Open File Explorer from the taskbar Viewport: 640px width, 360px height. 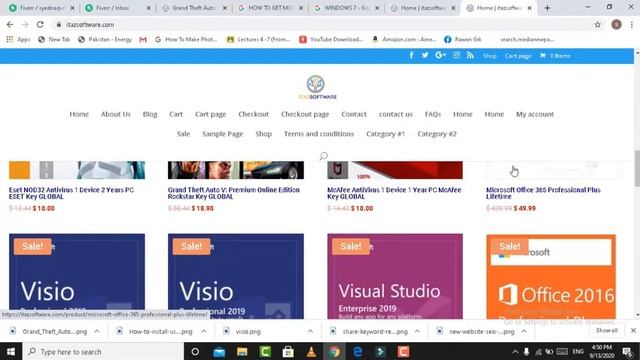point(242,351)
